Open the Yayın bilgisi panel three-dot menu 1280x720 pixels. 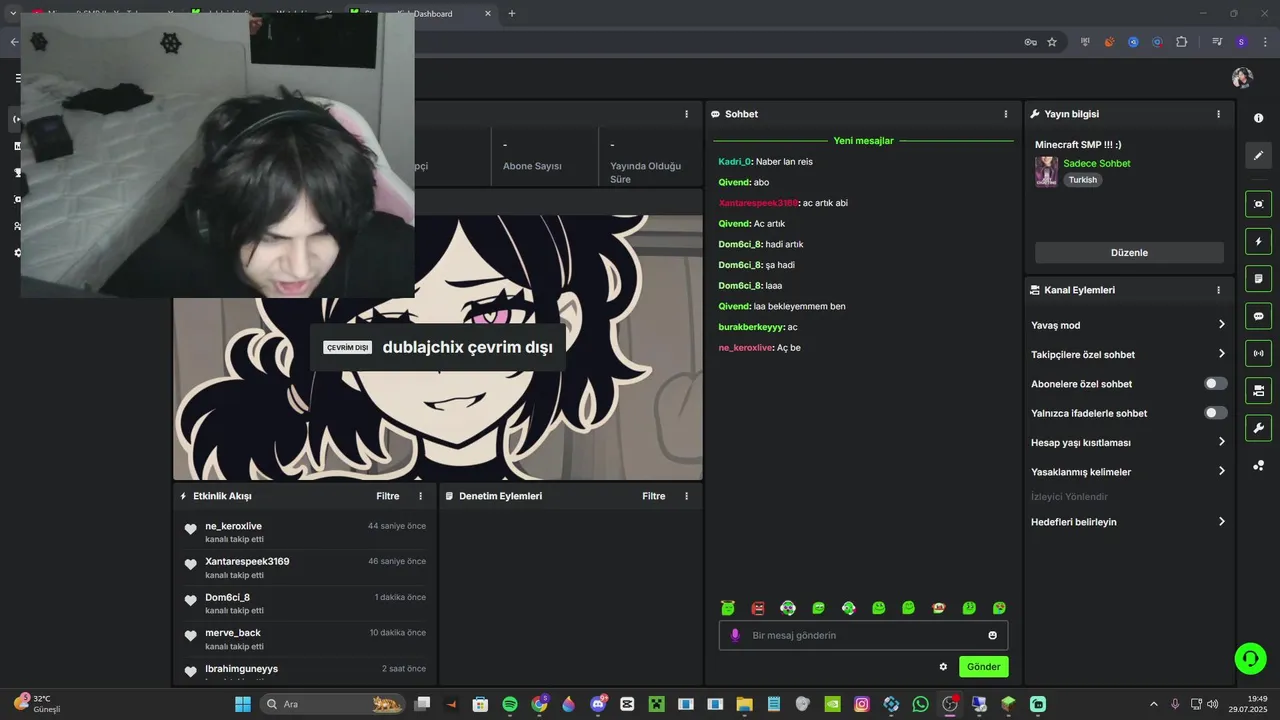click(x=1218, y=114)
